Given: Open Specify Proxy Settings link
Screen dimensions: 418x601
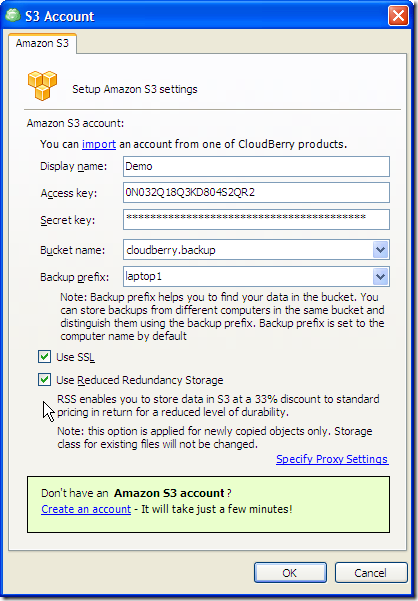Looking at the screenshot, I should coord(332,459).
